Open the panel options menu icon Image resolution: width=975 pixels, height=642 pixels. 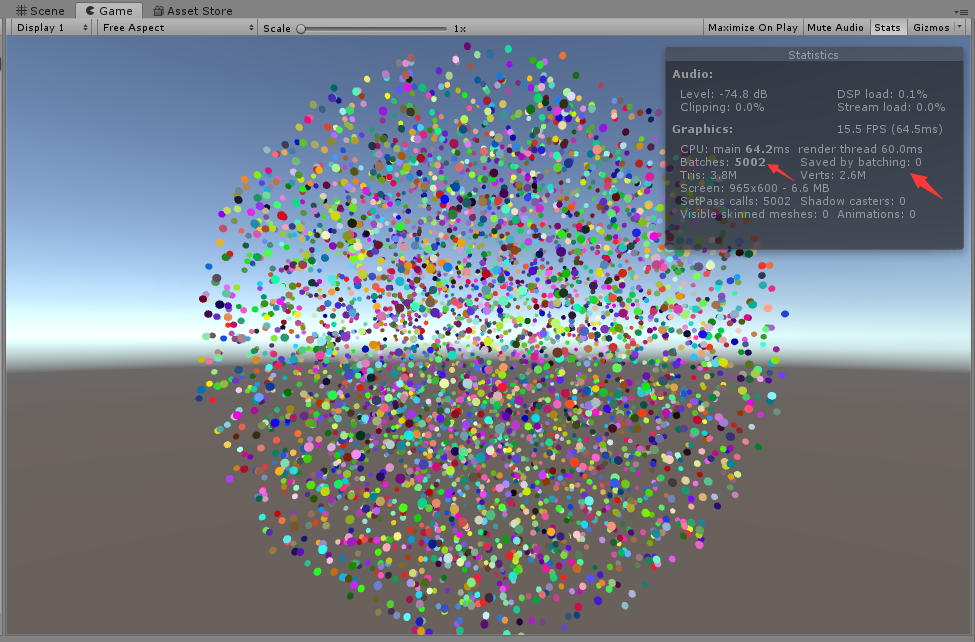(x=960, y=11)
